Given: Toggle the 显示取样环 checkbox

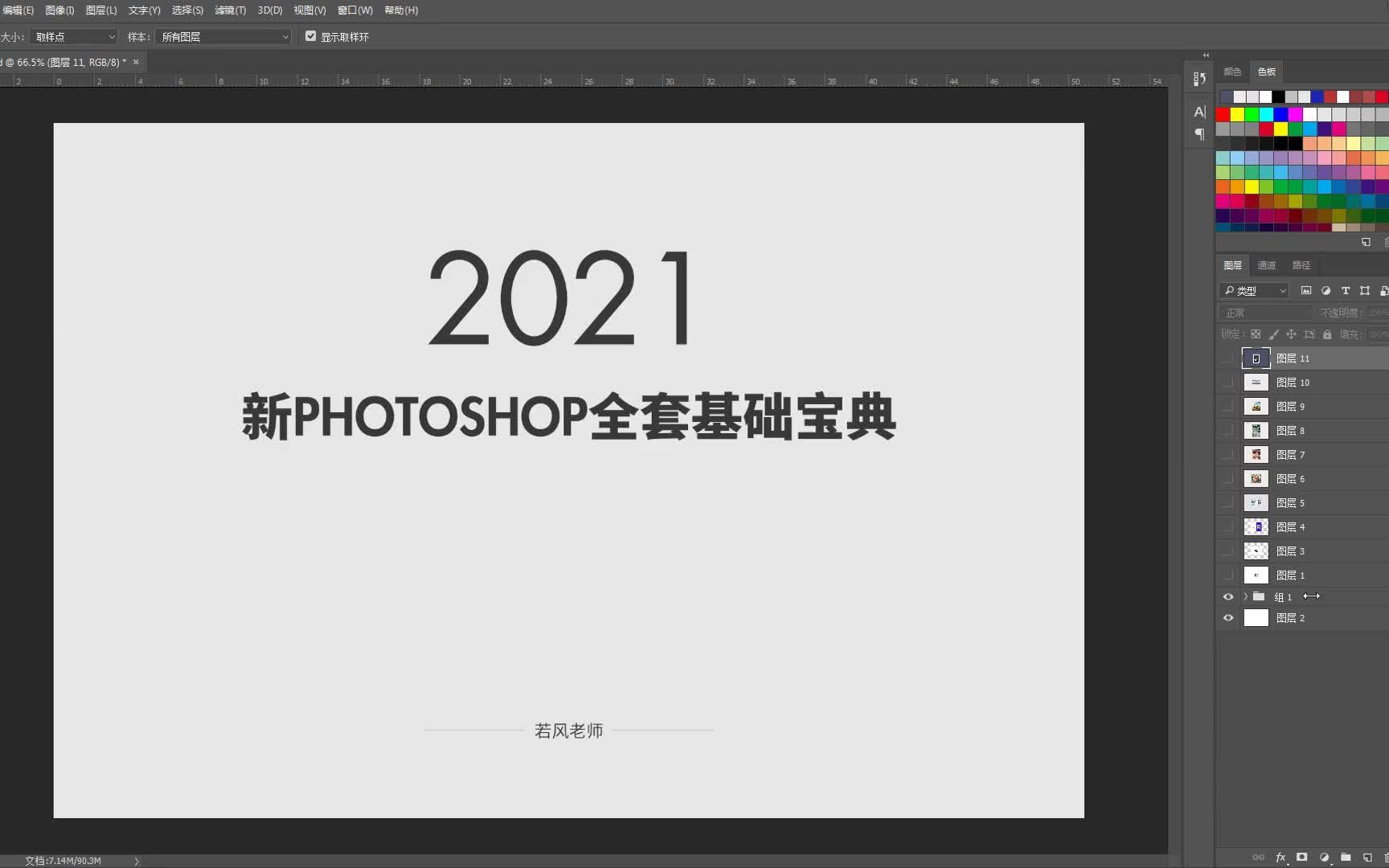Looking at the screenshot, I should click(310, 36).
